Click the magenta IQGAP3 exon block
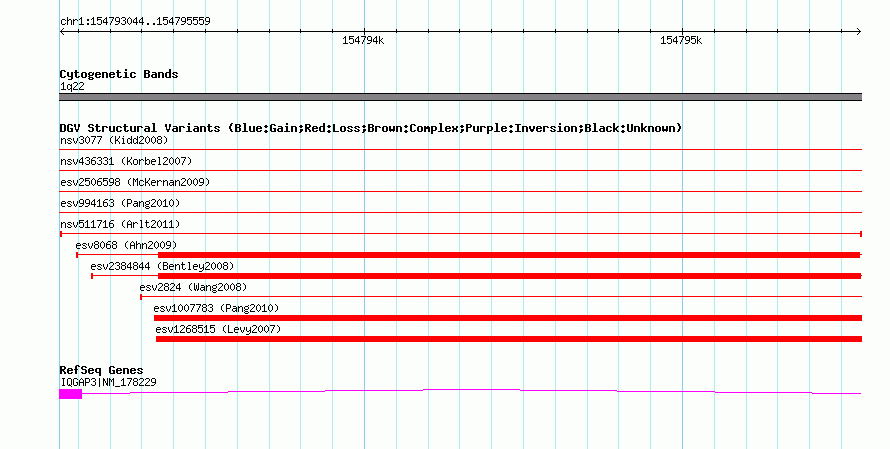 (70, 394)
